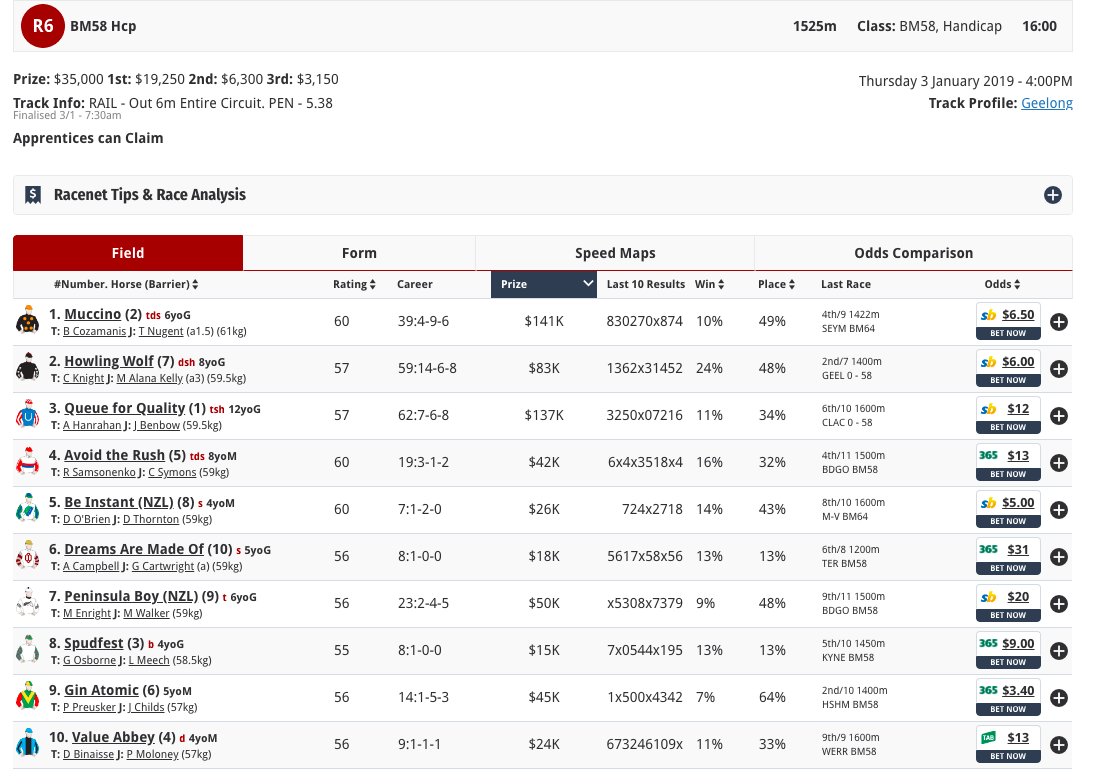Click Muccino's jockey silks icon
Viewport: 1097px width, 784px height.
[x=28, y=321]
